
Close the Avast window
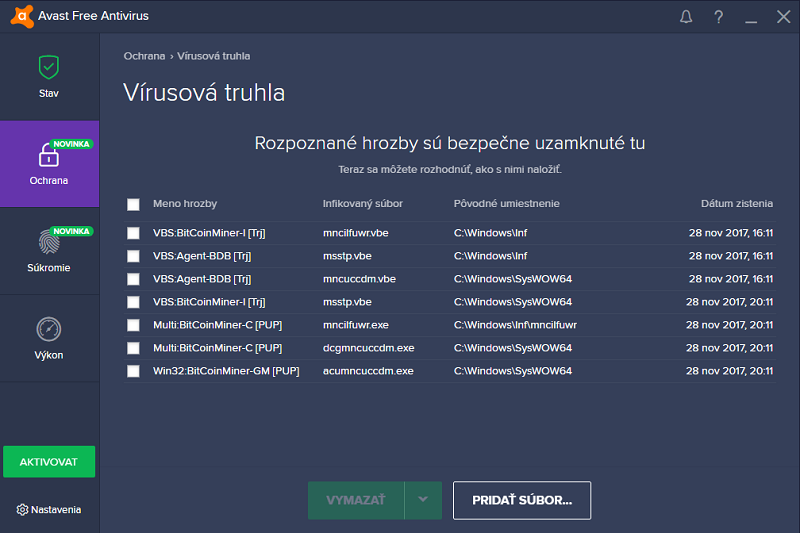[784, 17]
